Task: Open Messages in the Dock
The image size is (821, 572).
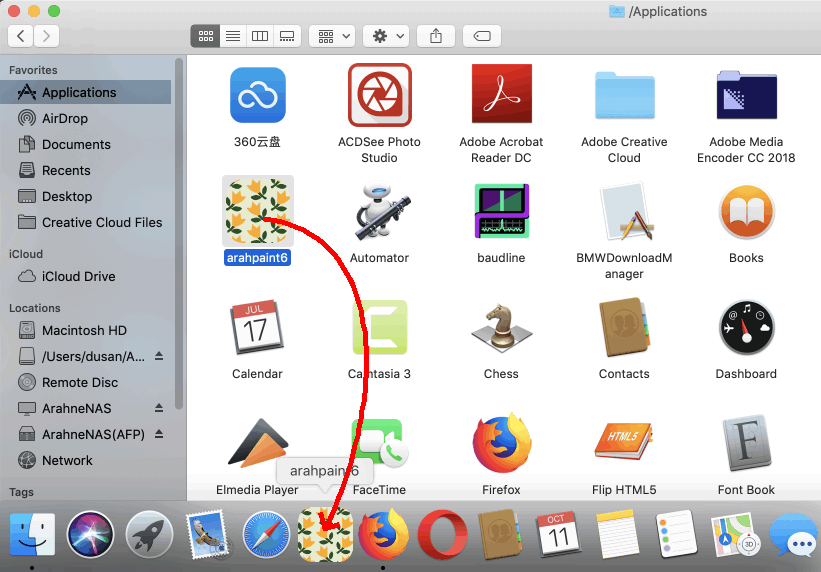Action: click(x=794, y=535)
